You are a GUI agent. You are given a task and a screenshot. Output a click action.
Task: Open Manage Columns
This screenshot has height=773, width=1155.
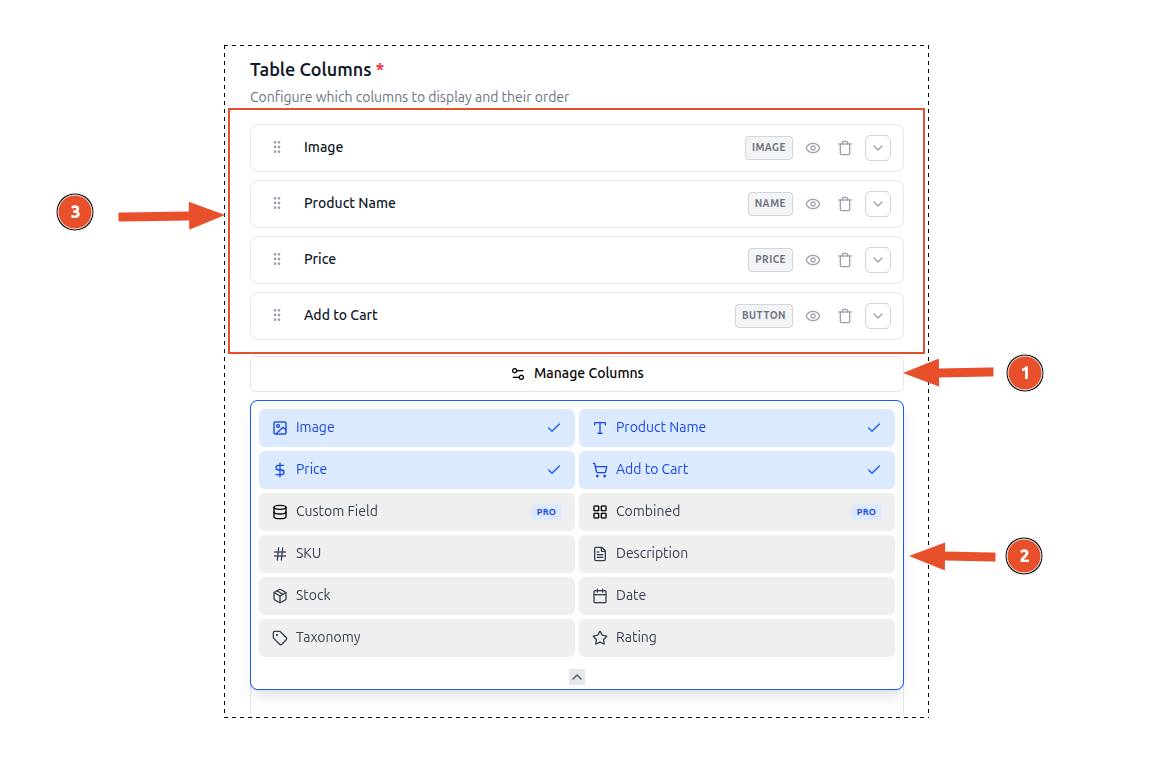(x=577, y=373)
